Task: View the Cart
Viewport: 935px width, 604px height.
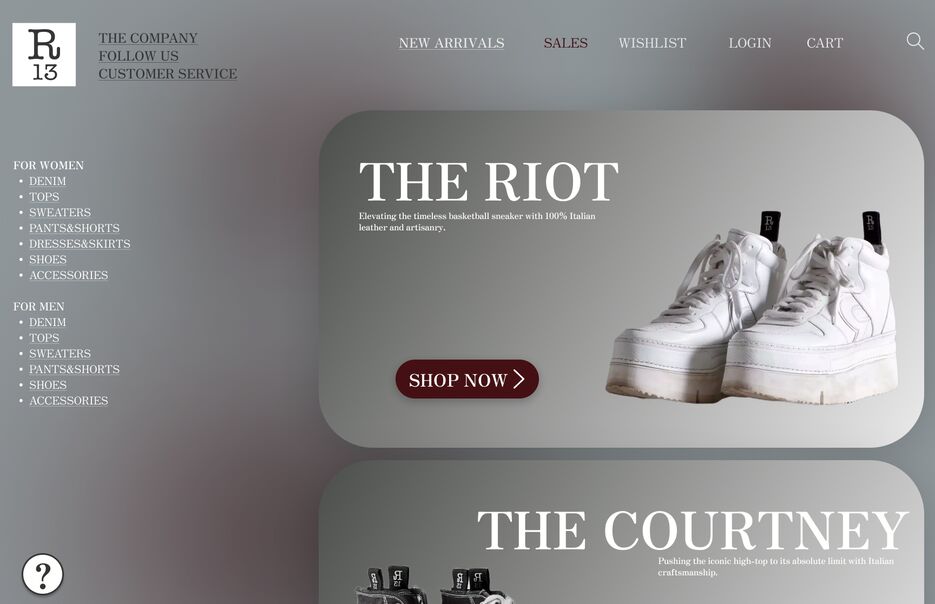Action: tap(824, 43)
